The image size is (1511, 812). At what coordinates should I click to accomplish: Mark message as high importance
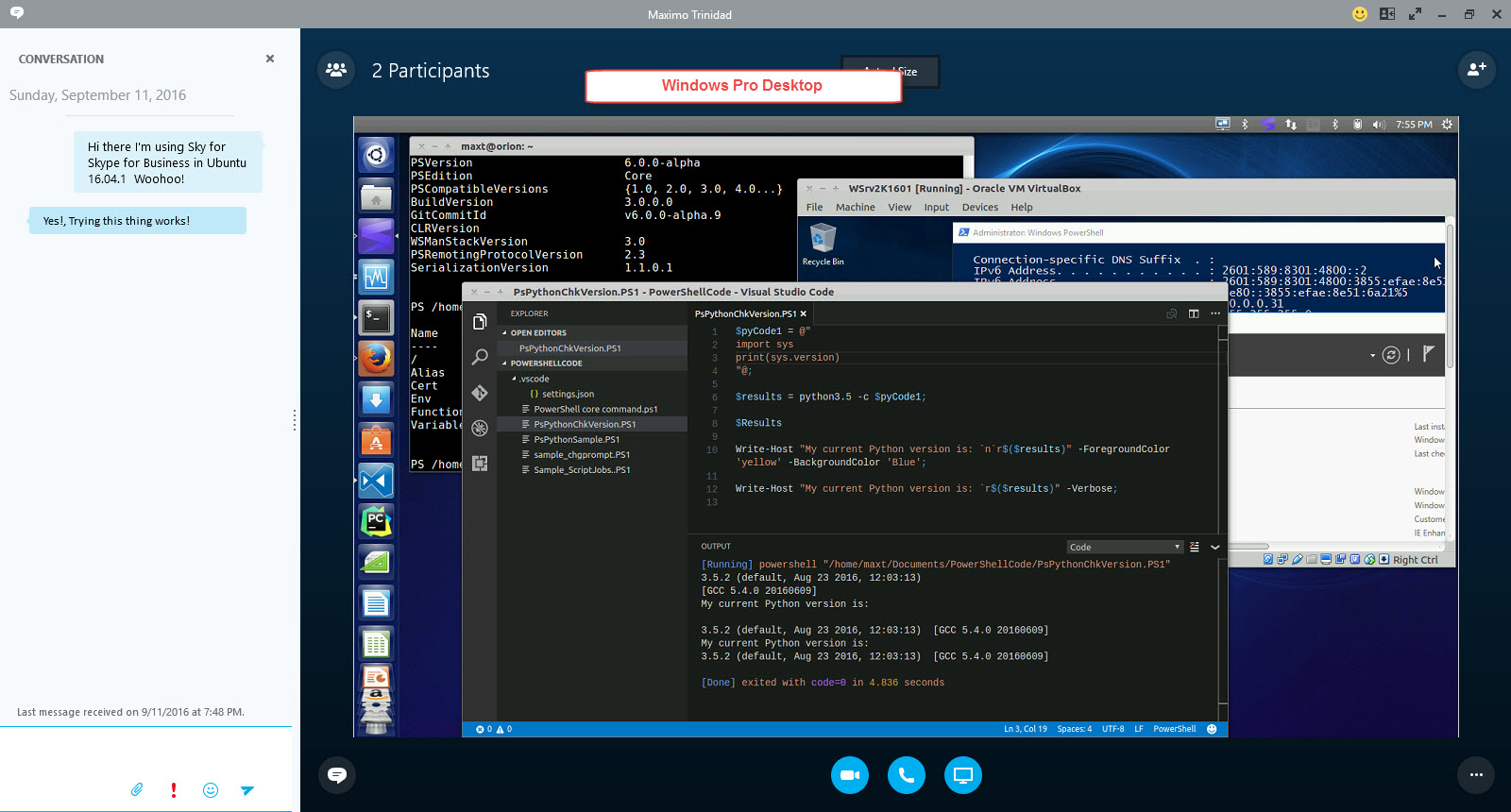coord(174,790)
